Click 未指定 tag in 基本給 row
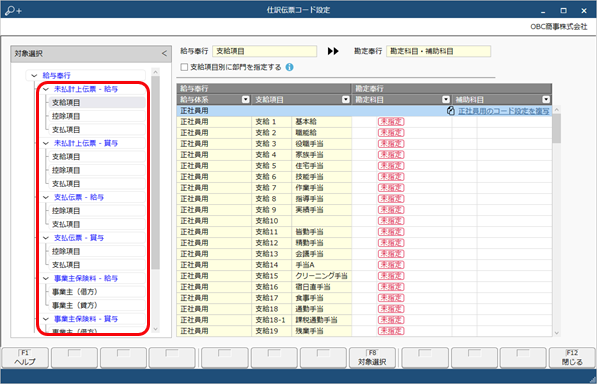Image resolution: width=597 pixels, height=384 pixels. (x=391, y=122)
